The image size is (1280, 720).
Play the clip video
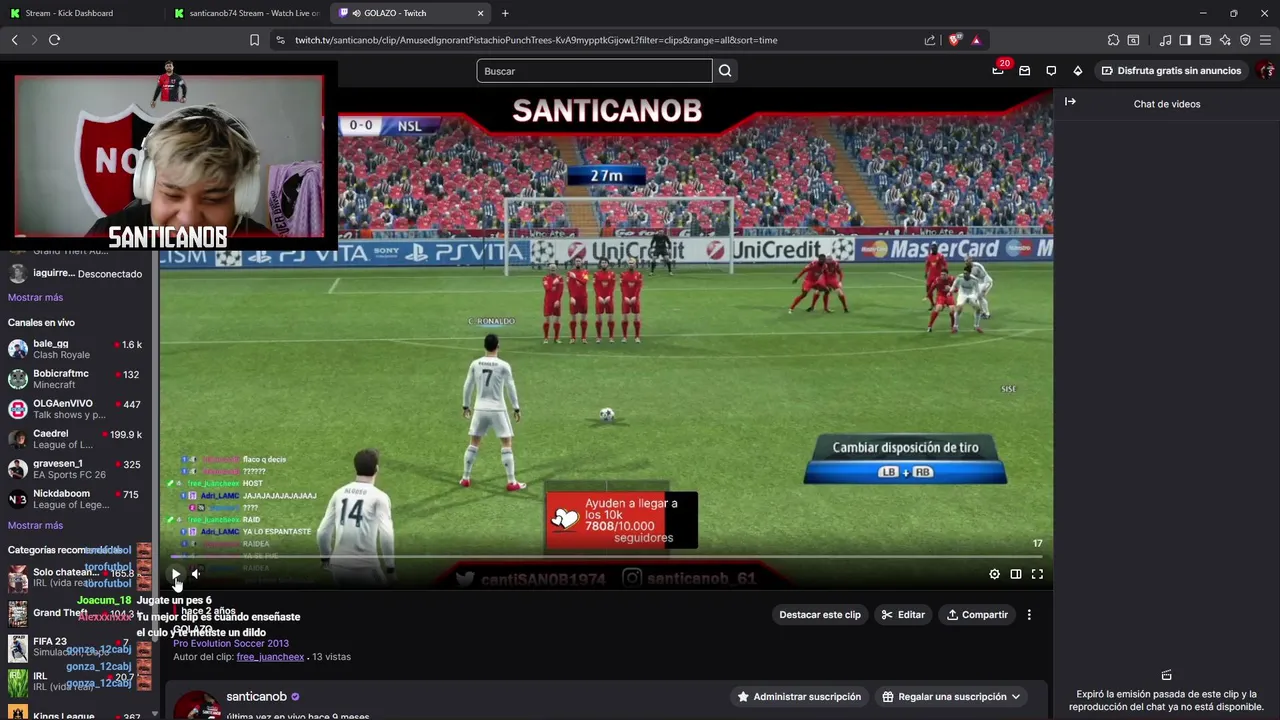tap(176, 574)
